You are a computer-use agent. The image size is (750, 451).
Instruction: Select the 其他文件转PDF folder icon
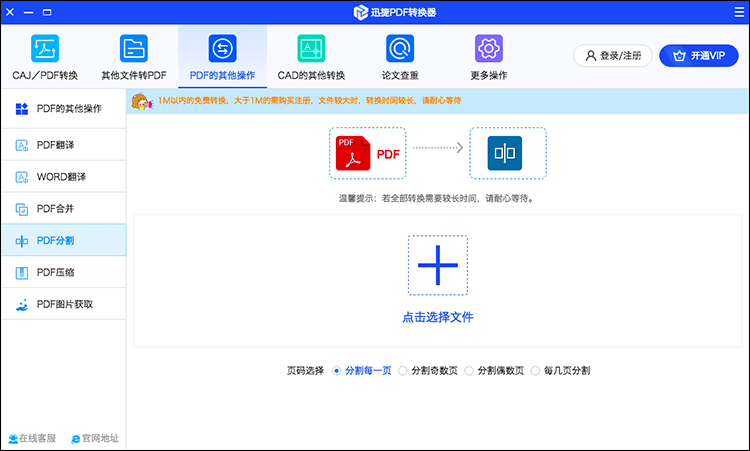point(134,48)
